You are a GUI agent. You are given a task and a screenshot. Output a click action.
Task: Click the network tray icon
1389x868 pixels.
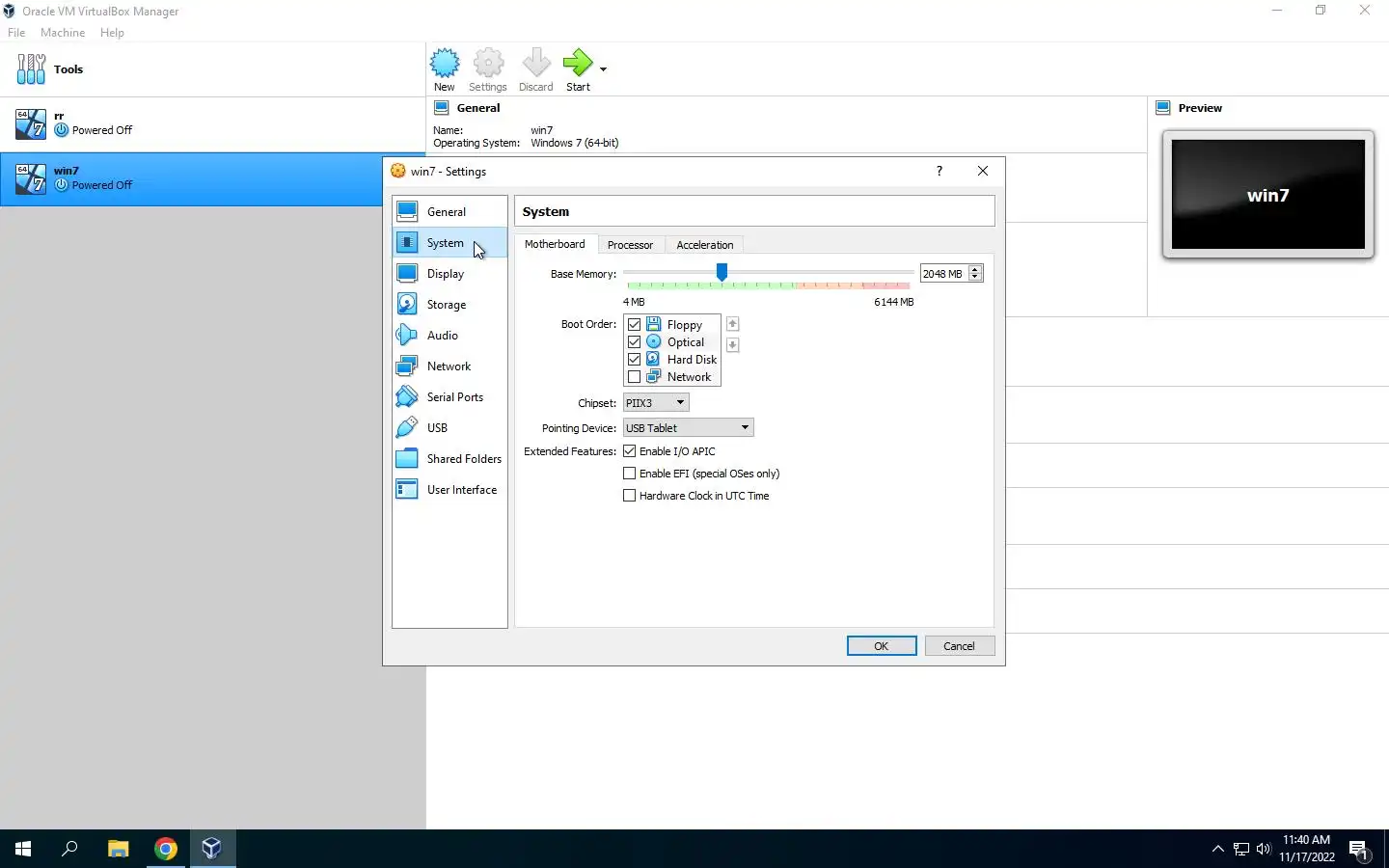pyautogui.click(x=1241, y=849)
